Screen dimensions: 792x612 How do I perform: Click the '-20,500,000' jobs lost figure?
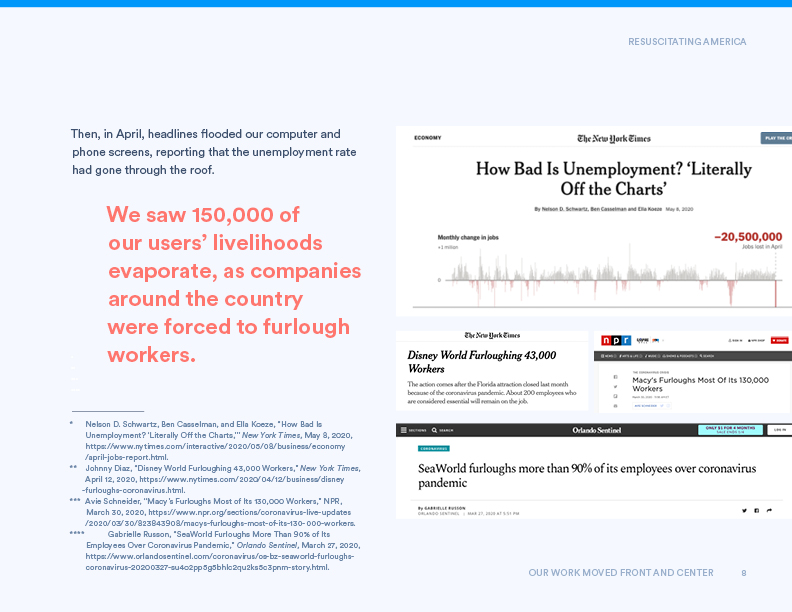(x=748, y=237)
